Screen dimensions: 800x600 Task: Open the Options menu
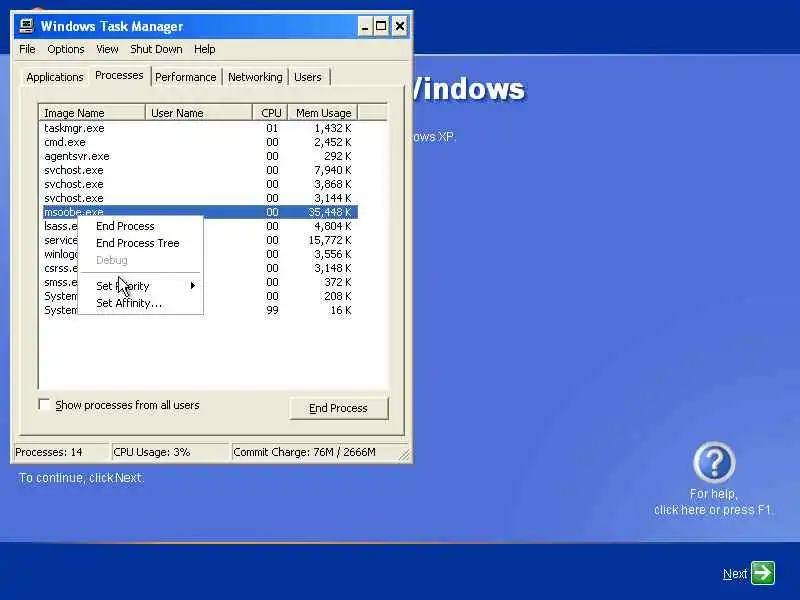tap(66, 49)
